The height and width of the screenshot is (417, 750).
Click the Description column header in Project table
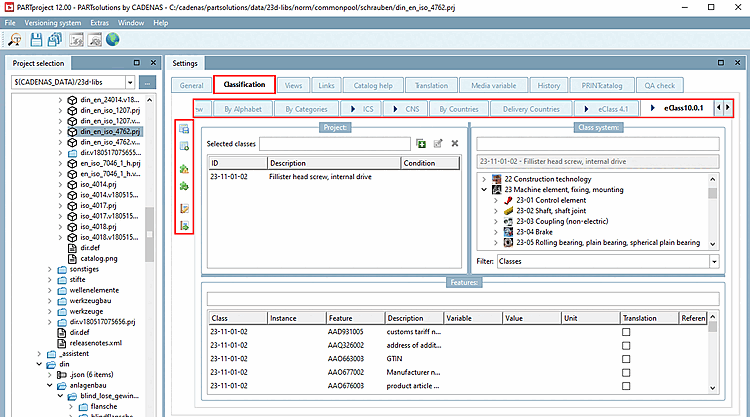pyautogui.click(x=334, y=163)
